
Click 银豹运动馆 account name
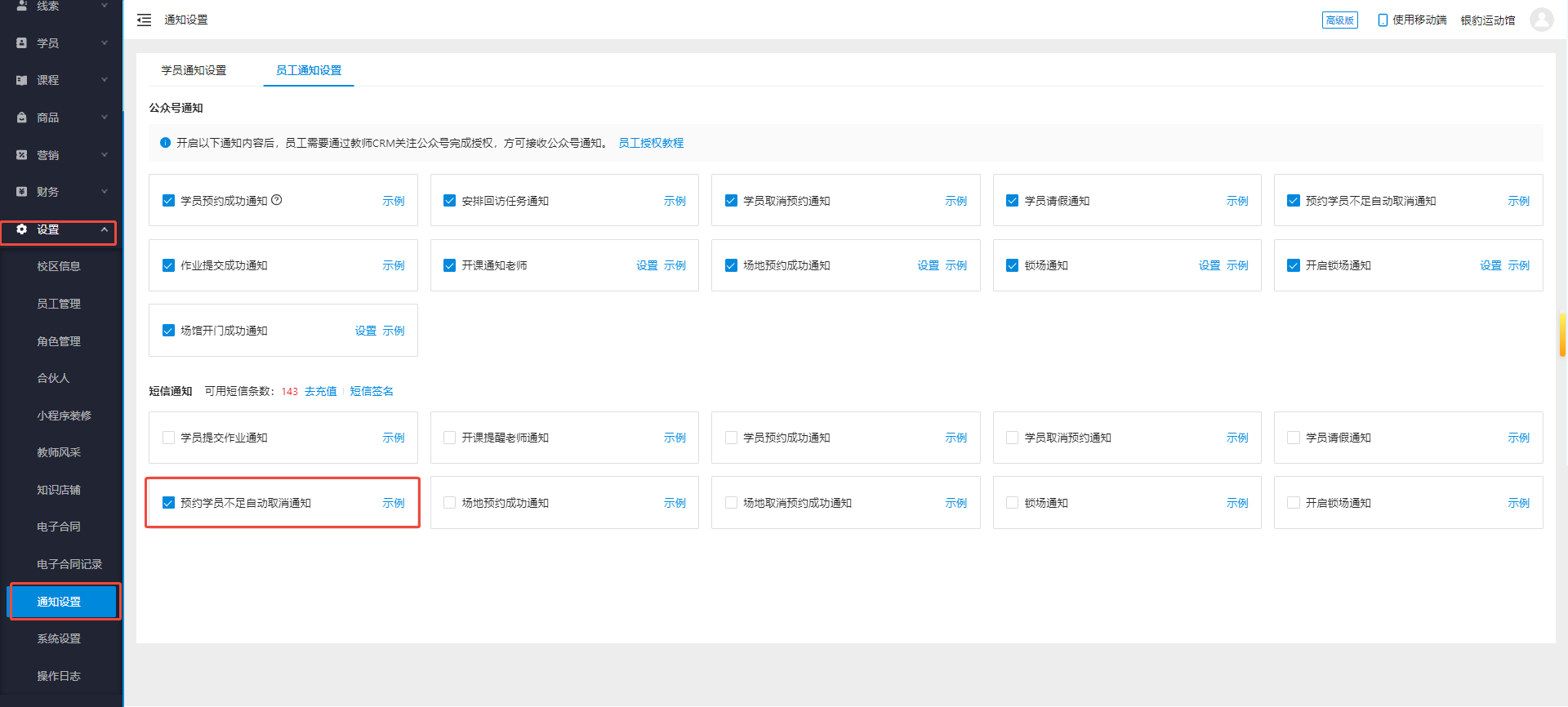1488,20
